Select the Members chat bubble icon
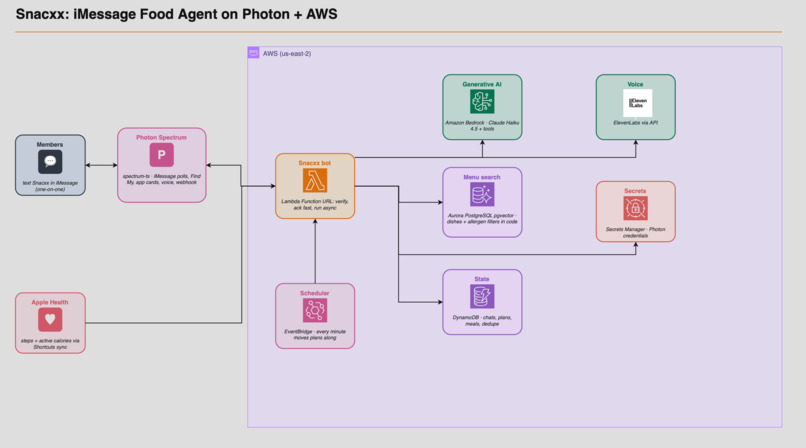The image size is (806, 448). [x=50, y=162]
